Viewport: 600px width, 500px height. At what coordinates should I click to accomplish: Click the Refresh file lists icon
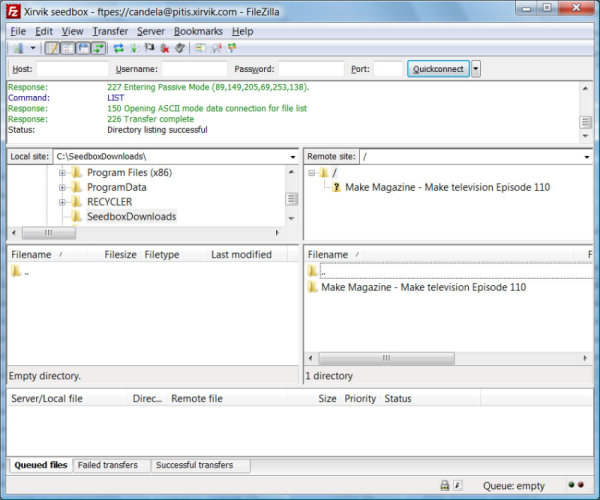(118, 48)
